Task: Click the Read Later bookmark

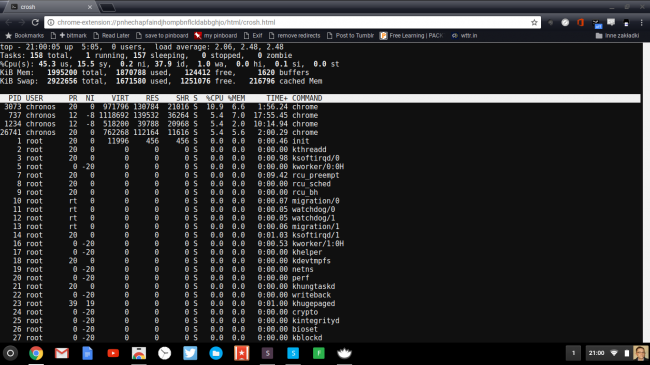Action: [112, 36]
